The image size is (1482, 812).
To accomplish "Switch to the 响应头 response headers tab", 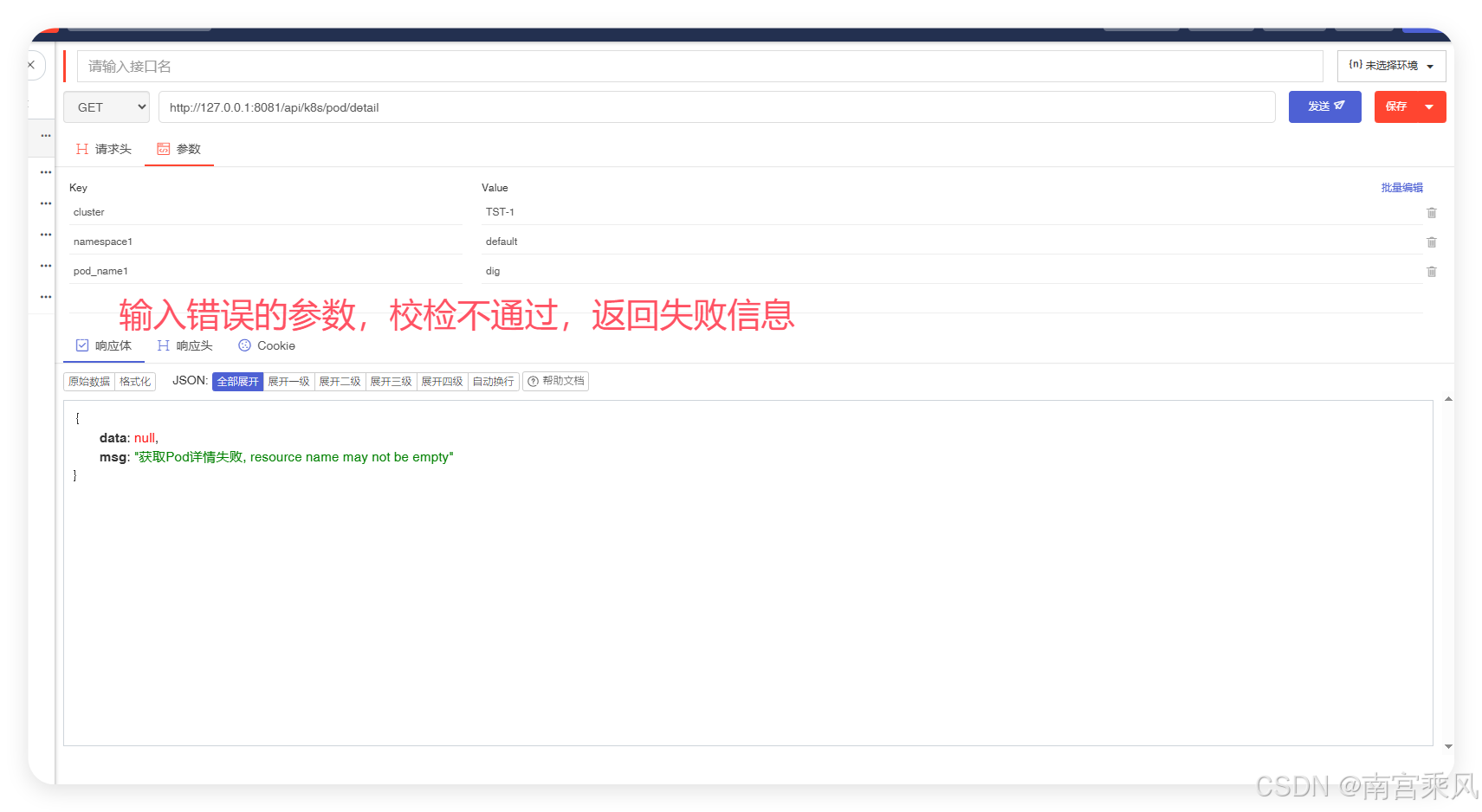I will click(185, 346).
